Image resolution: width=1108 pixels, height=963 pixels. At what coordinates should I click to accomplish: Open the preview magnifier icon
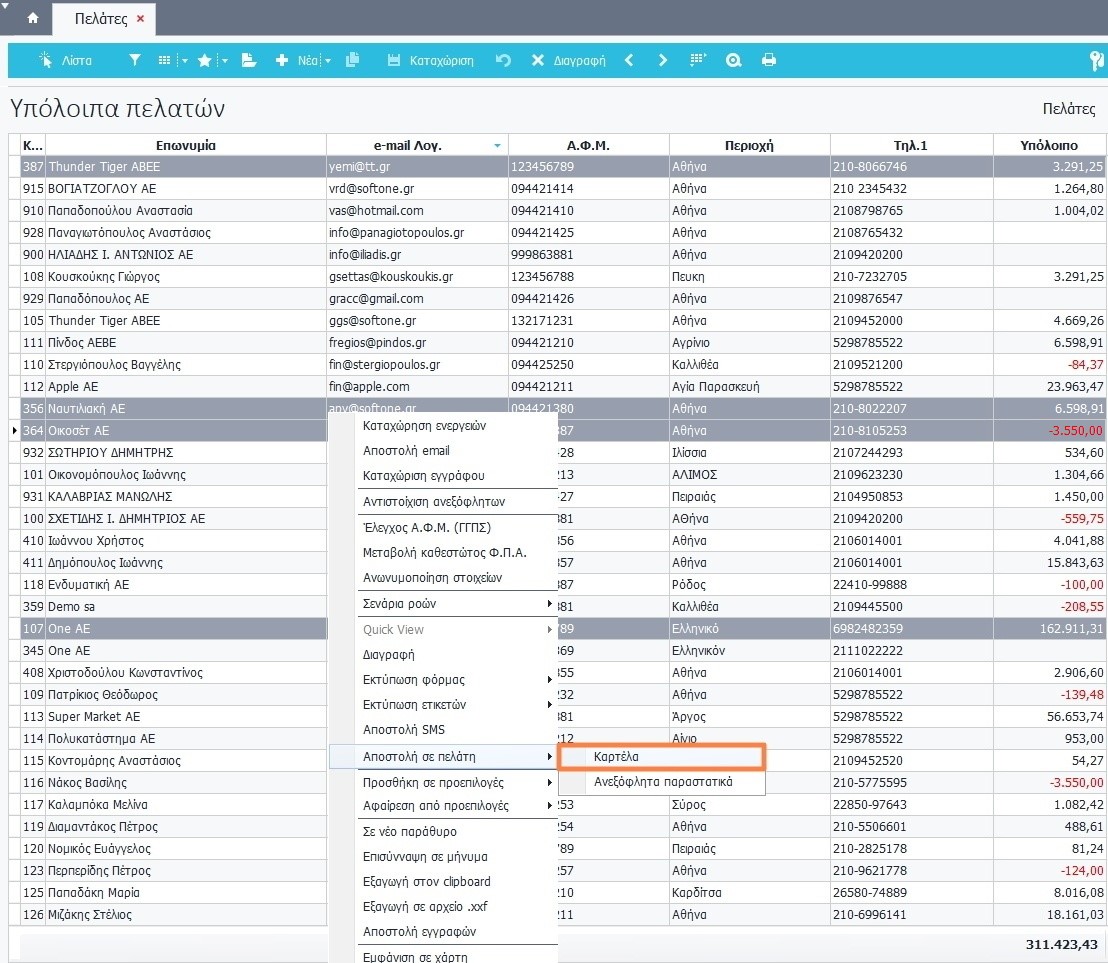(734, 60)
